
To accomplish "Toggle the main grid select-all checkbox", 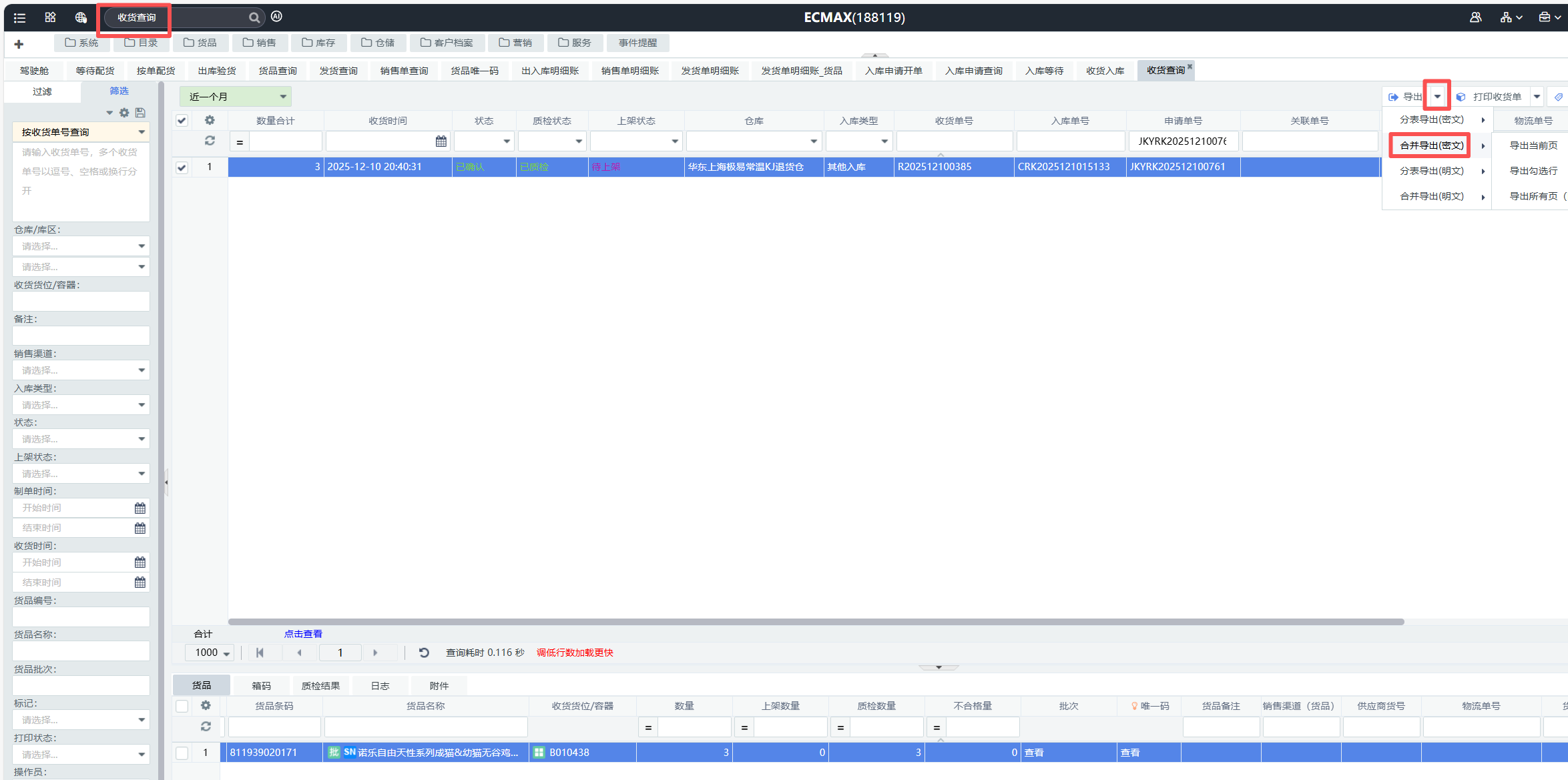I will [x=182, y=121].
